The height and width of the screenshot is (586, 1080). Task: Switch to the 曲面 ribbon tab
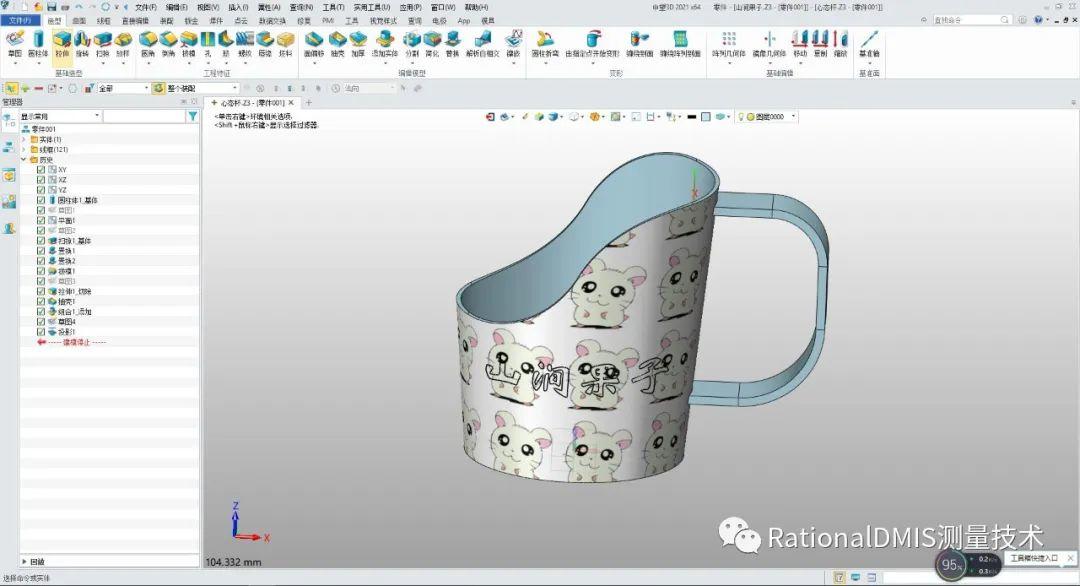(x=79, y=21)
